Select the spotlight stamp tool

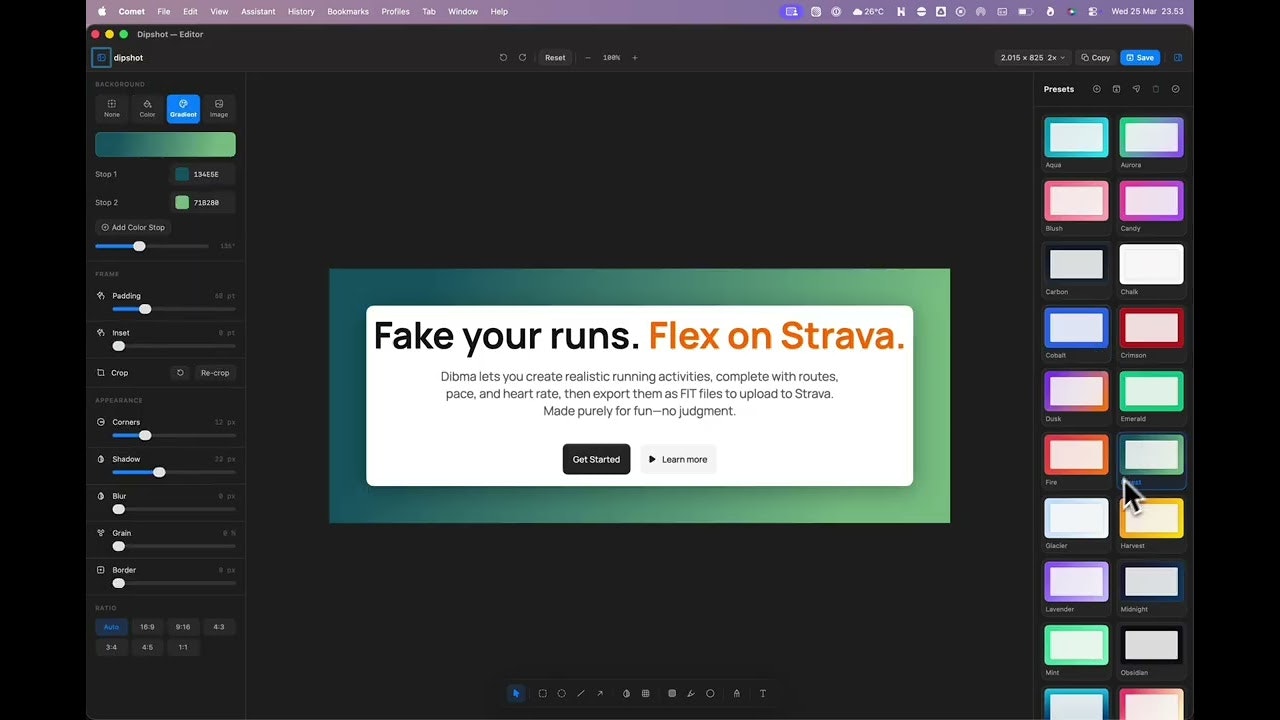(x=736, y=693)
